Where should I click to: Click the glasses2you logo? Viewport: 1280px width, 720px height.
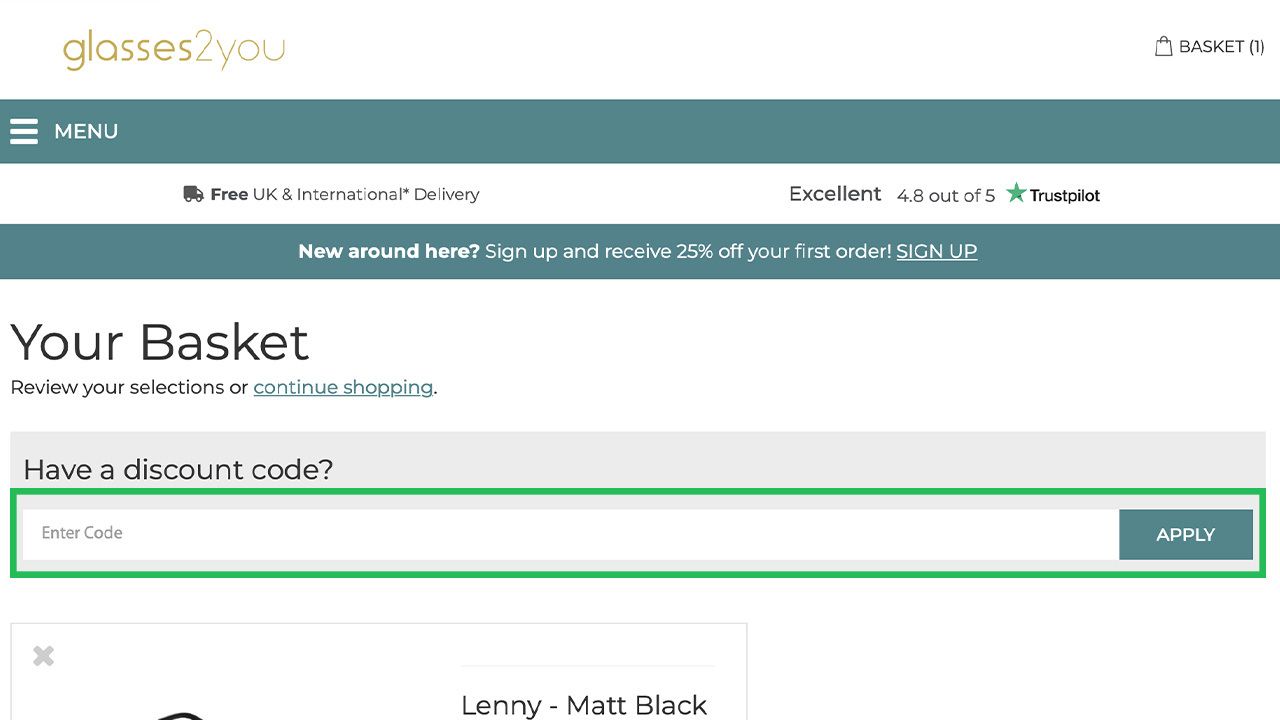point(174,49)
